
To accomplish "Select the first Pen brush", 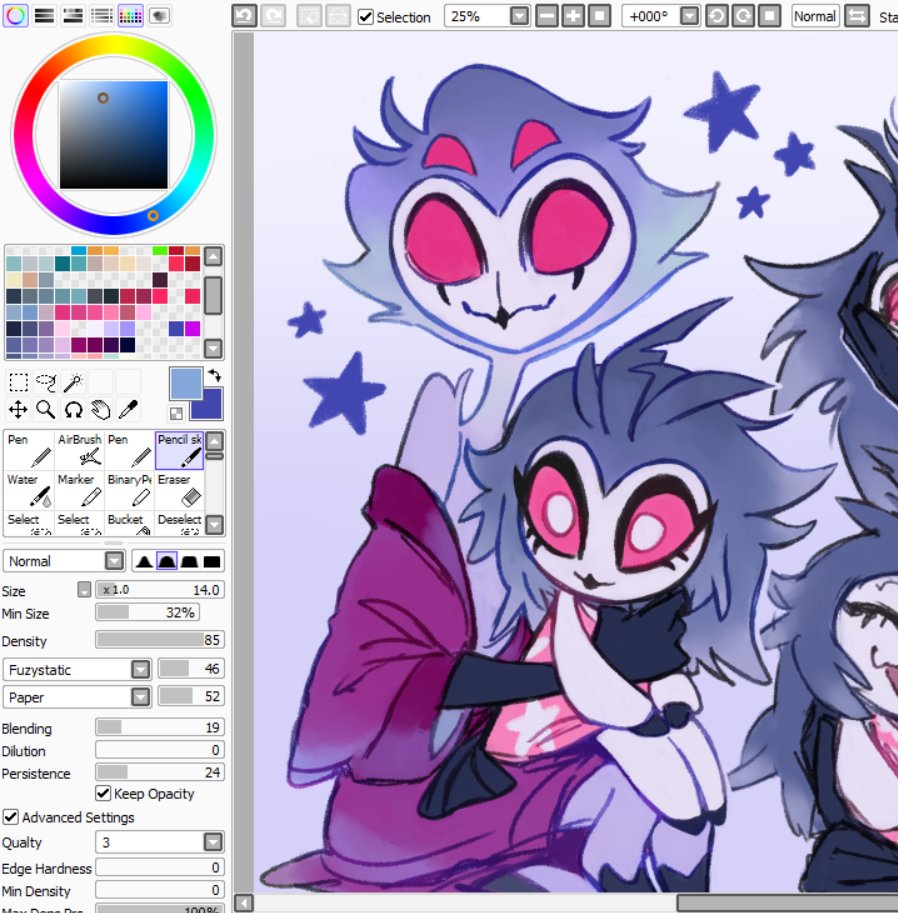I will coord(29,451).
